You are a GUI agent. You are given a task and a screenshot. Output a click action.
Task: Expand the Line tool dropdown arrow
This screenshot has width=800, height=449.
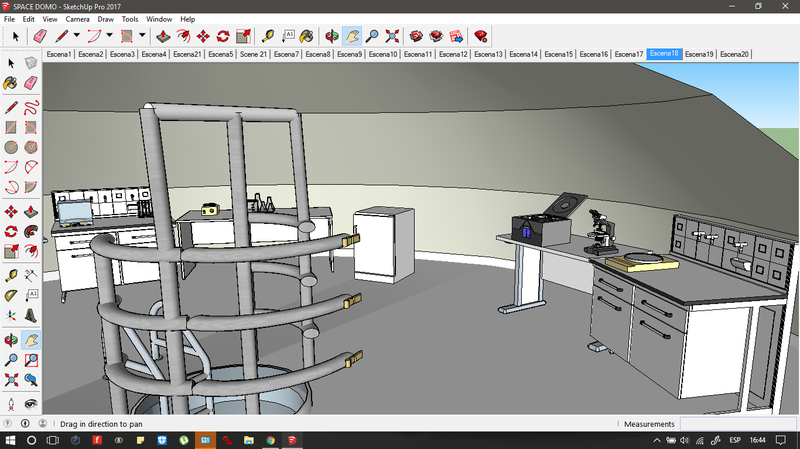pyautogui.click(x=77, y=36)
